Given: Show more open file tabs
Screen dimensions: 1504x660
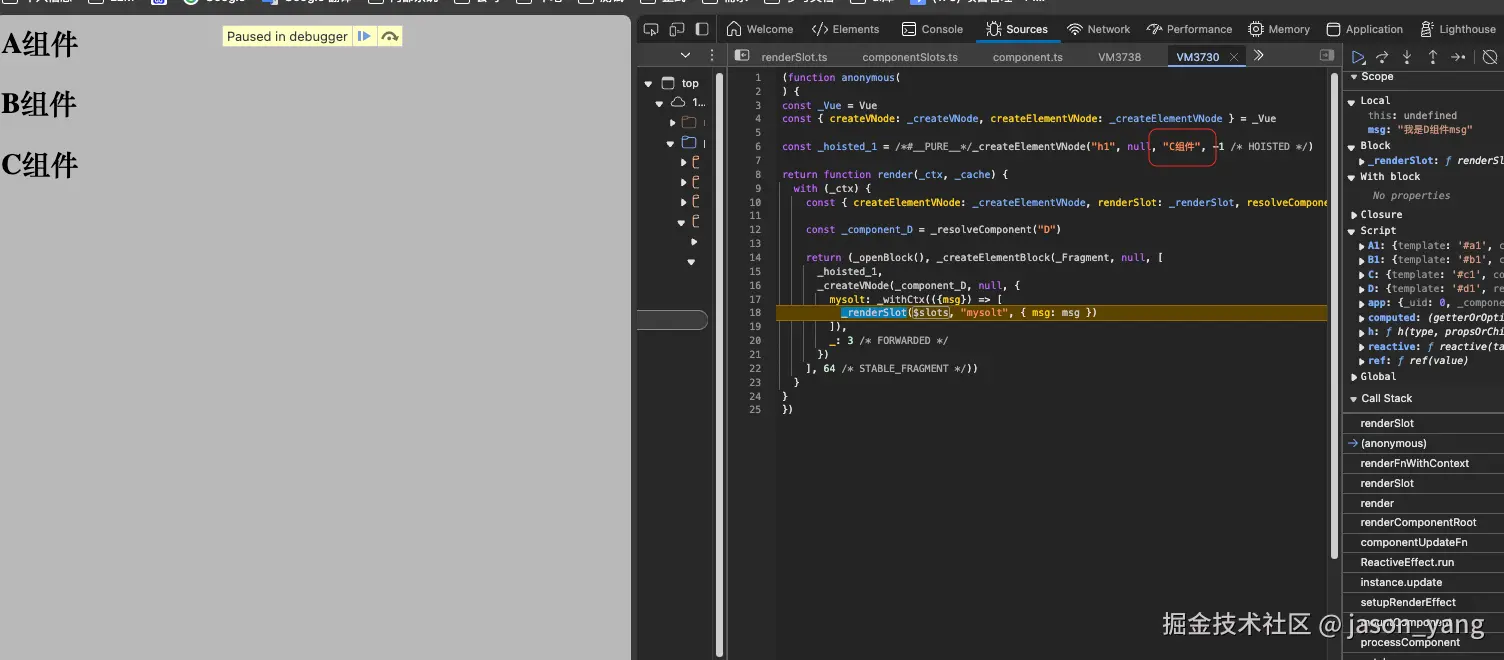Looking at the screenshot, I should [1259, 56].
